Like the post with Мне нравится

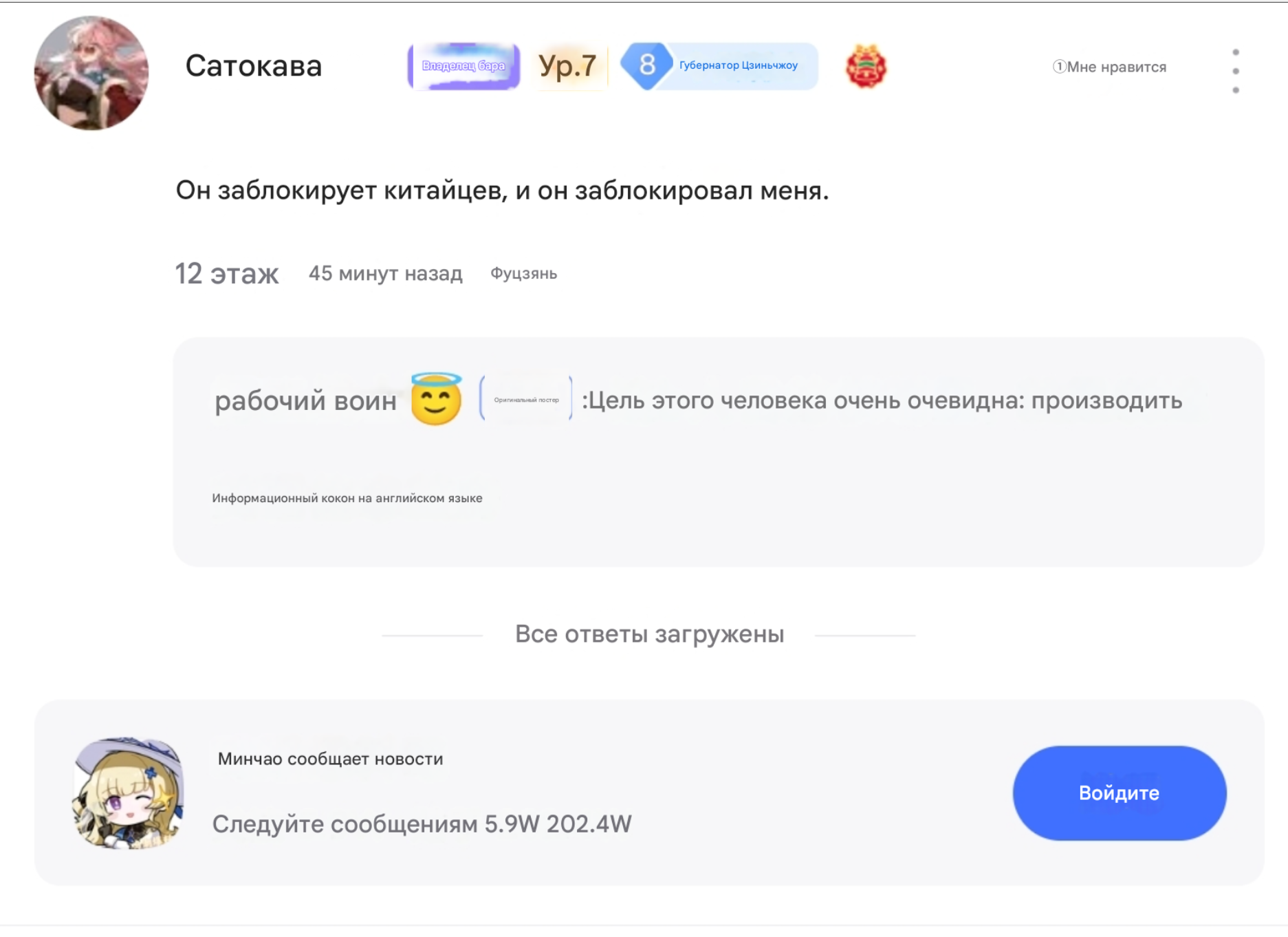pyautogui.click(x=1109, y=67)
